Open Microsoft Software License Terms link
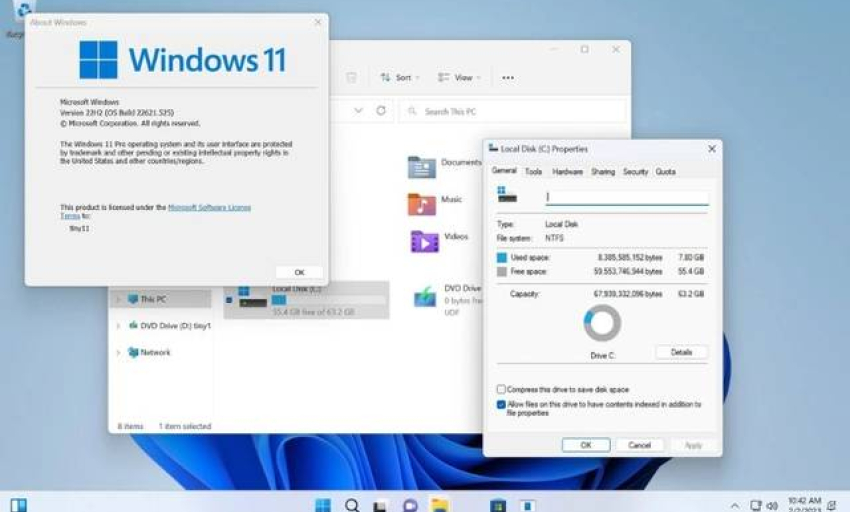 point(209,207)
